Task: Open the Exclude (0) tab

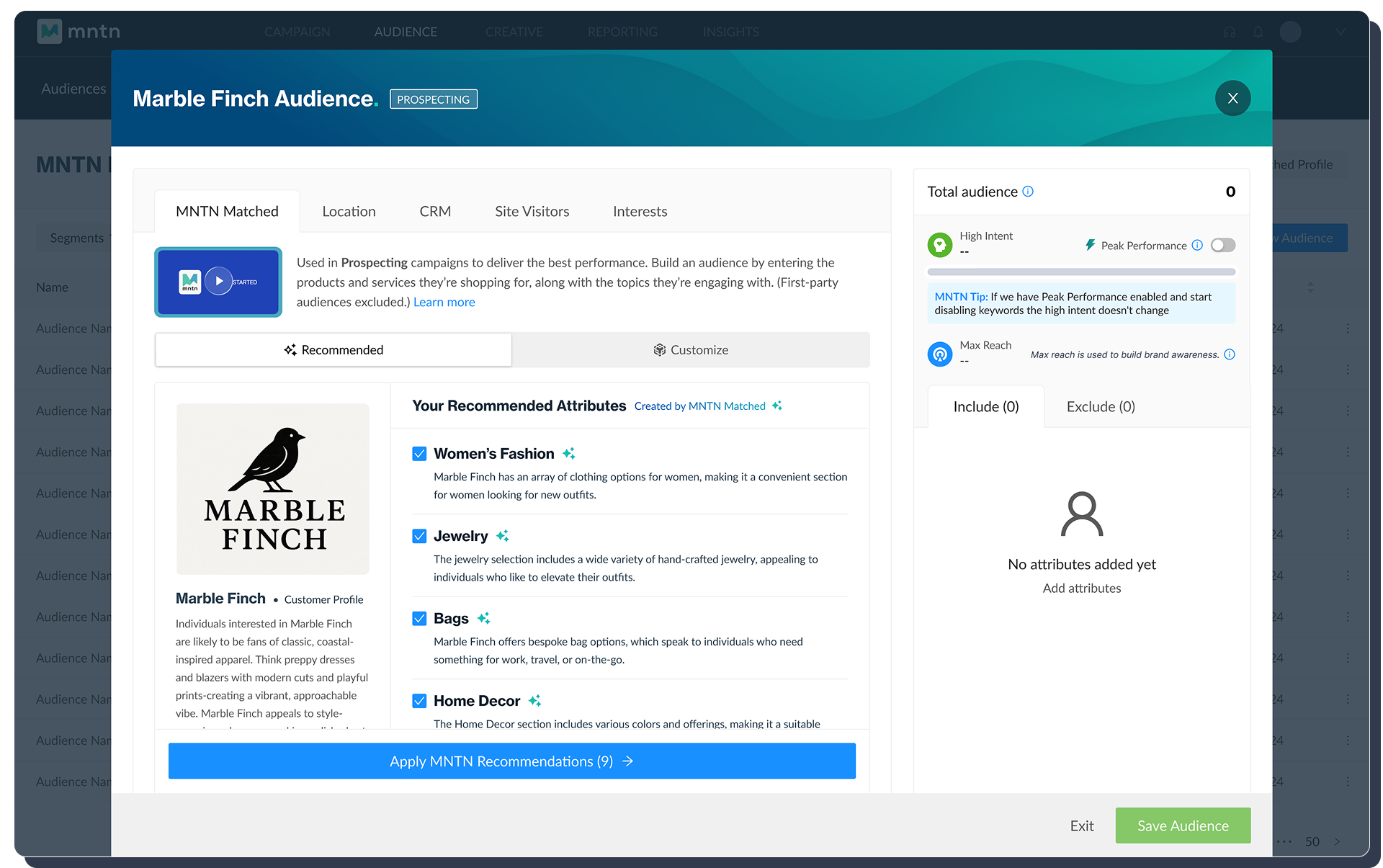Action: [1099, 406]
